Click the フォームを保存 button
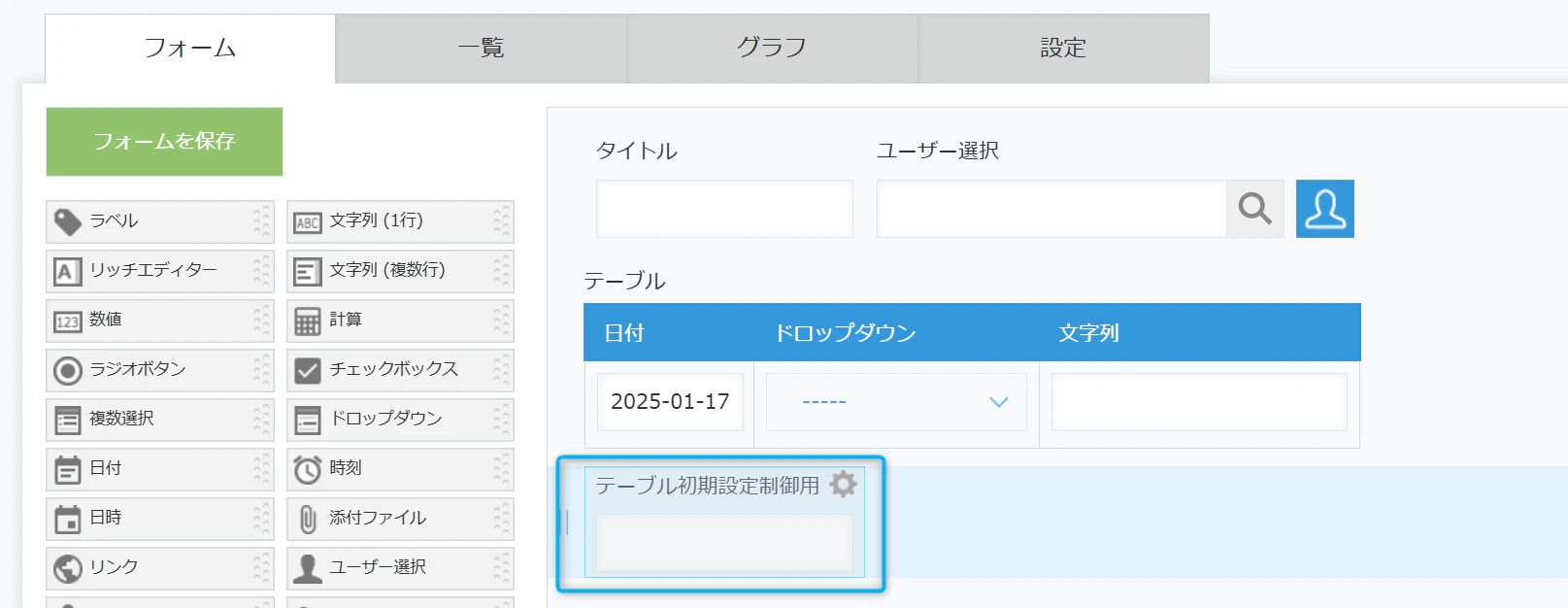The width and height of the screenshot is (1568, 608). click(x=164, y=142)
